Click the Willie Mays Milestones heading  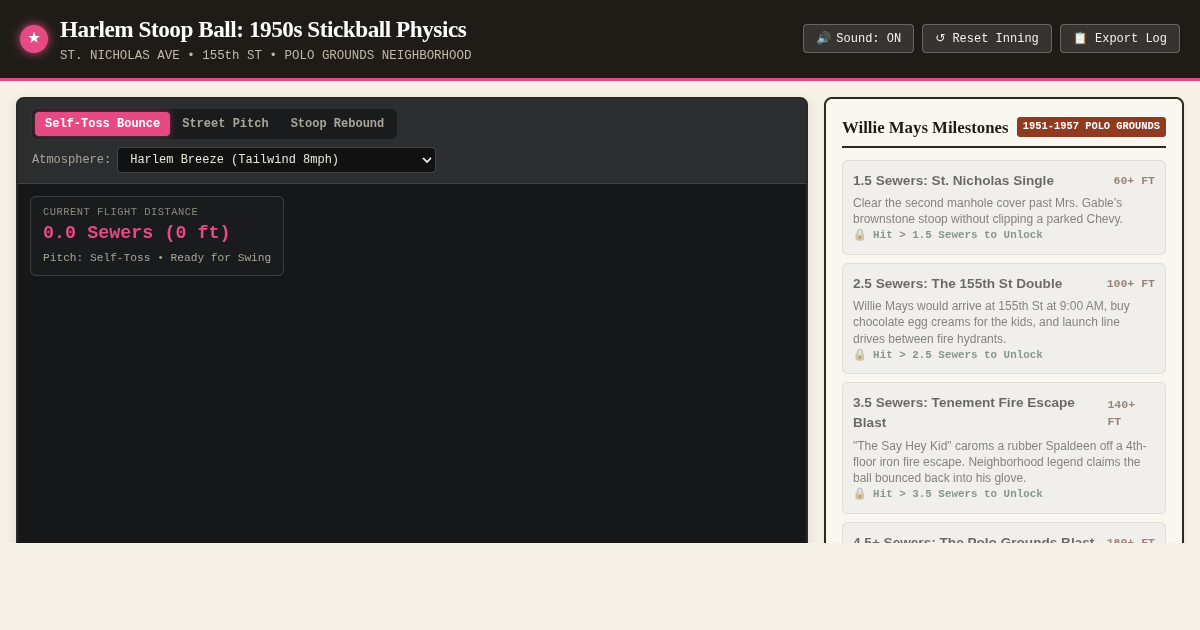click(x=925, y=128)
